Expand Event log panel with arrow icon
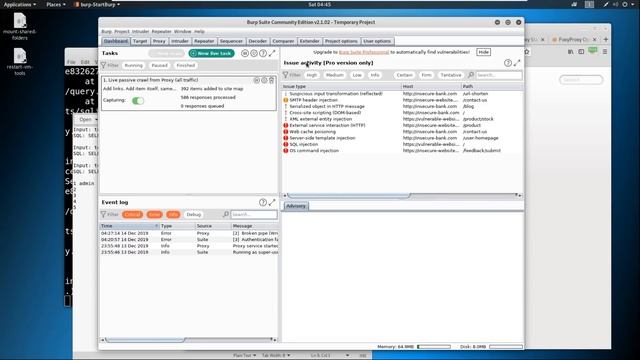The image size is (640, 360). 272,202
